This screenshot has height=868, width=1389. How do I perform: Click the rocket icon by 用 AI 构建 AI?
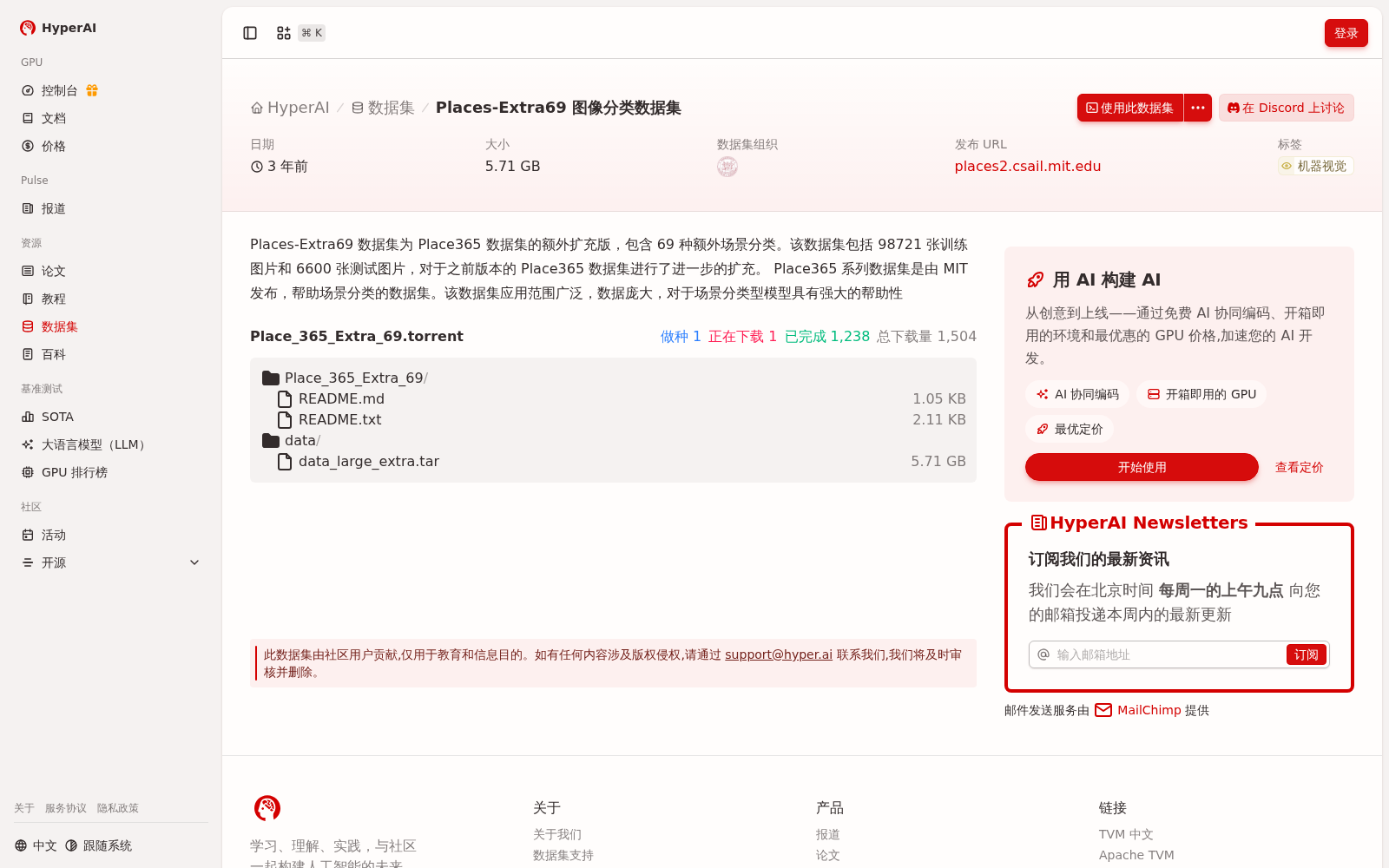pyautogui.click(x=1035, y=279)
